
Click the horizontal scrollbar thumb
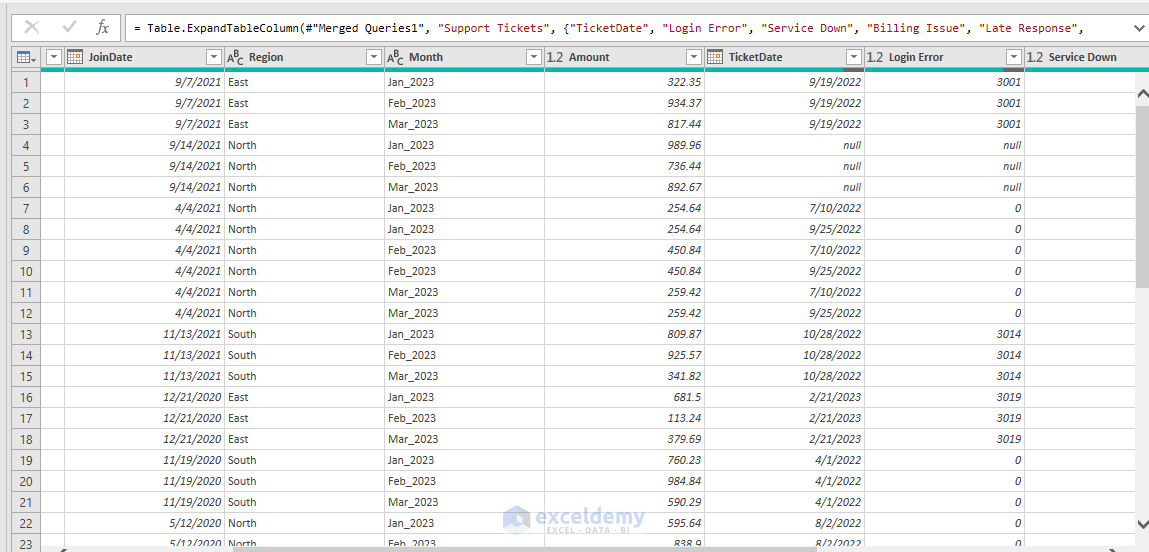pos(524,548)
